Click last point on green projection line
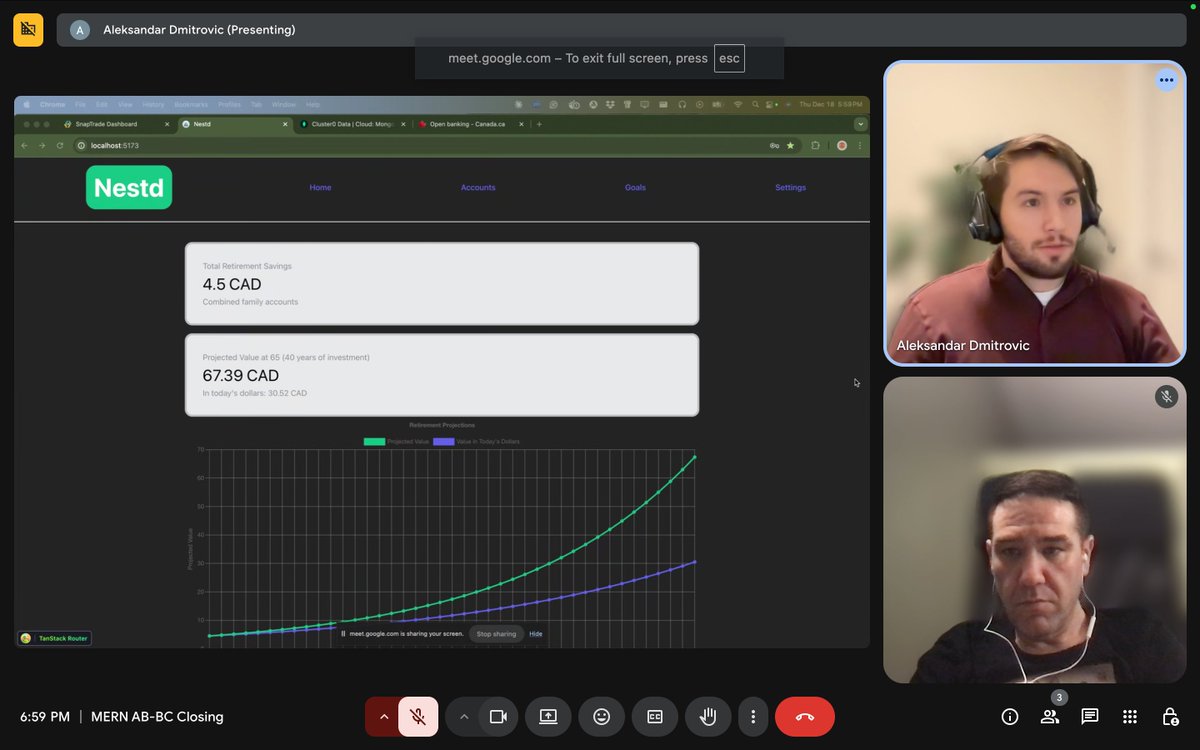1200x750 pixels. 695,457
